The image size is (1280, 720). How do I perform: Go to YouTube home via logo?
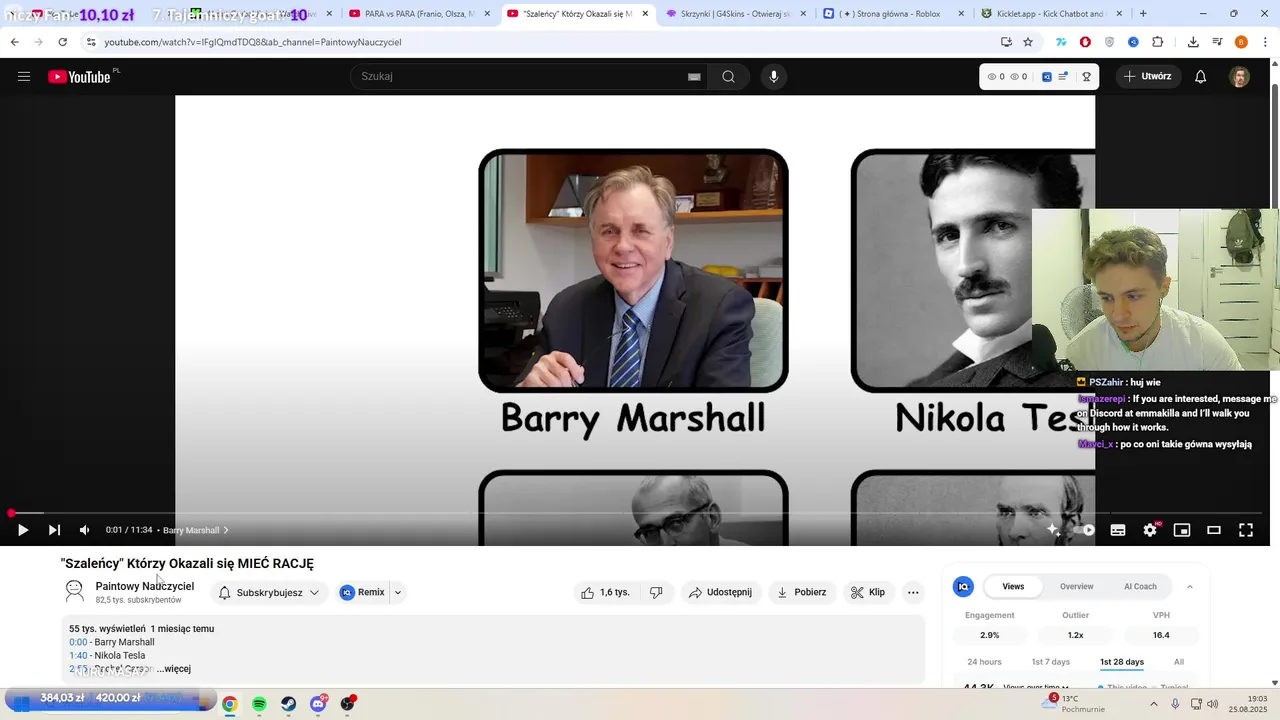[x=80, y=77]
